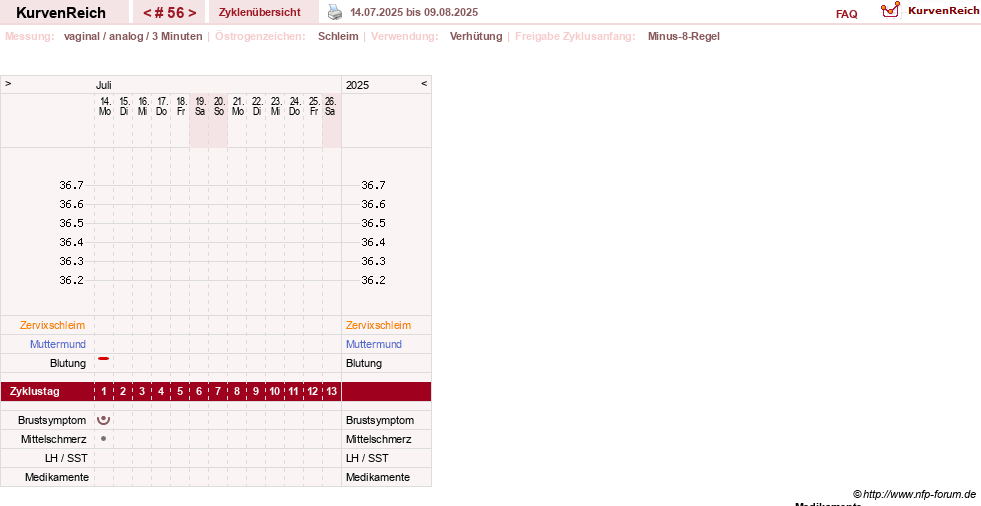Select the 14. Mo date column header
981x506 pixels.
pos(105,106)
